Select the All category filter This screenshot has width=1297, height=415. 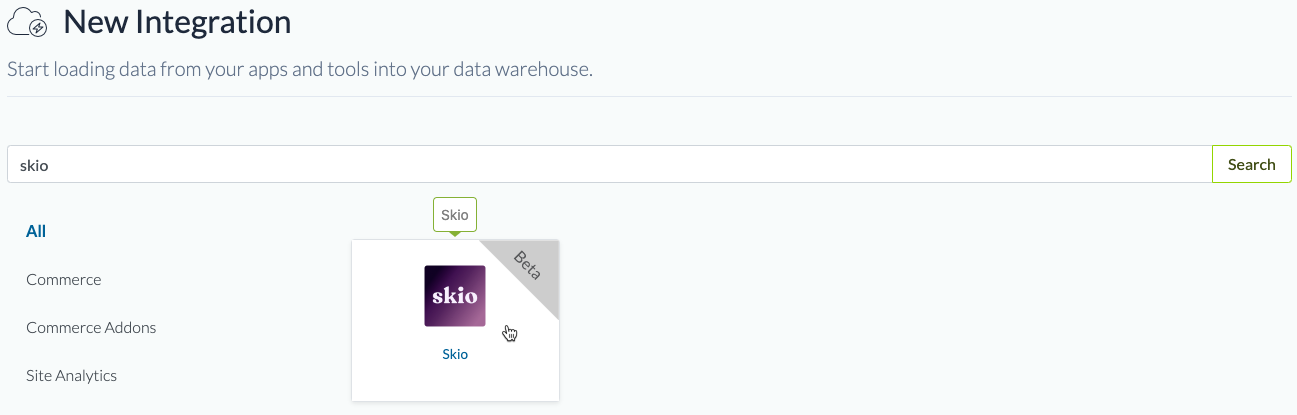(36, 231)
